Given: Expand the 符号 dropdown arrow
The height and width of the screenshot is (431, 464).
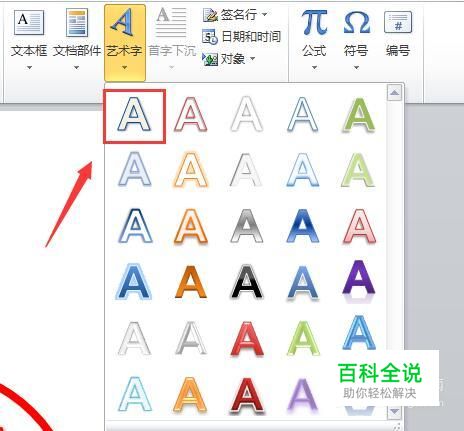Looking at the screenshot, I should pyautogui.click(x=356, y=68).
